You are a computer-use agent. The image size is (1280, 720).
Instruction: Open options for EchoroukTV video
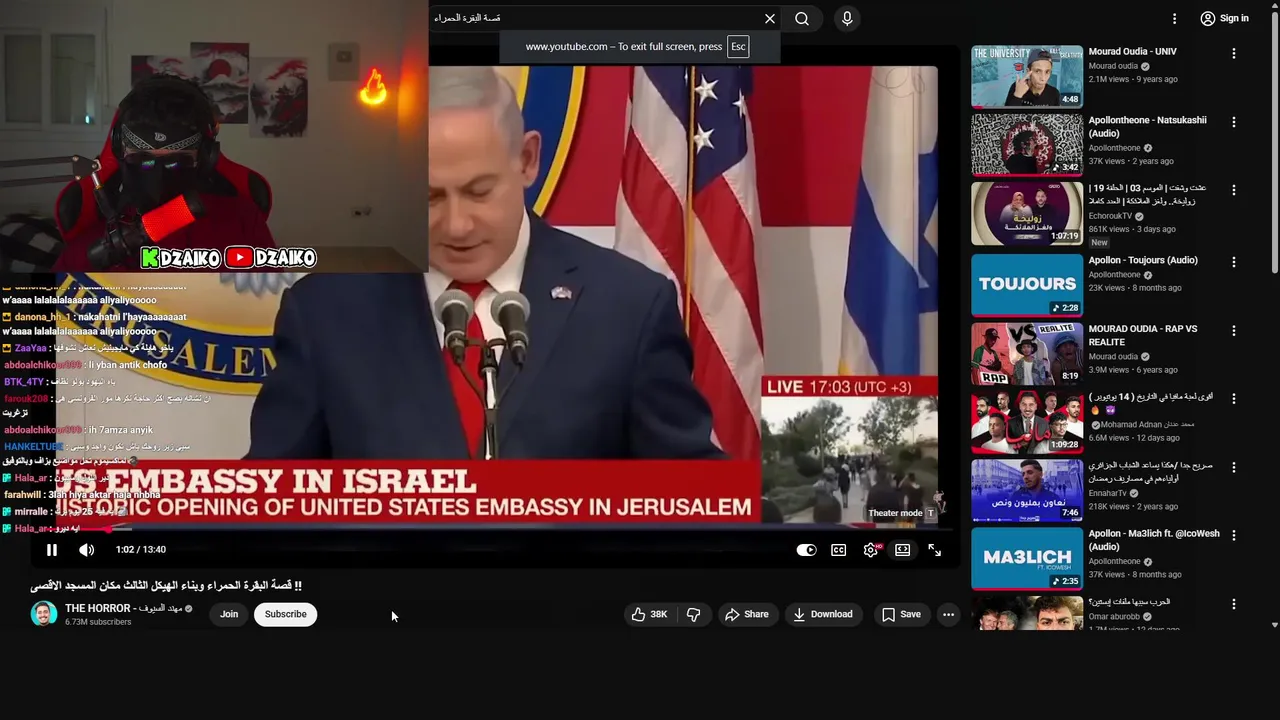(1233, 190)
